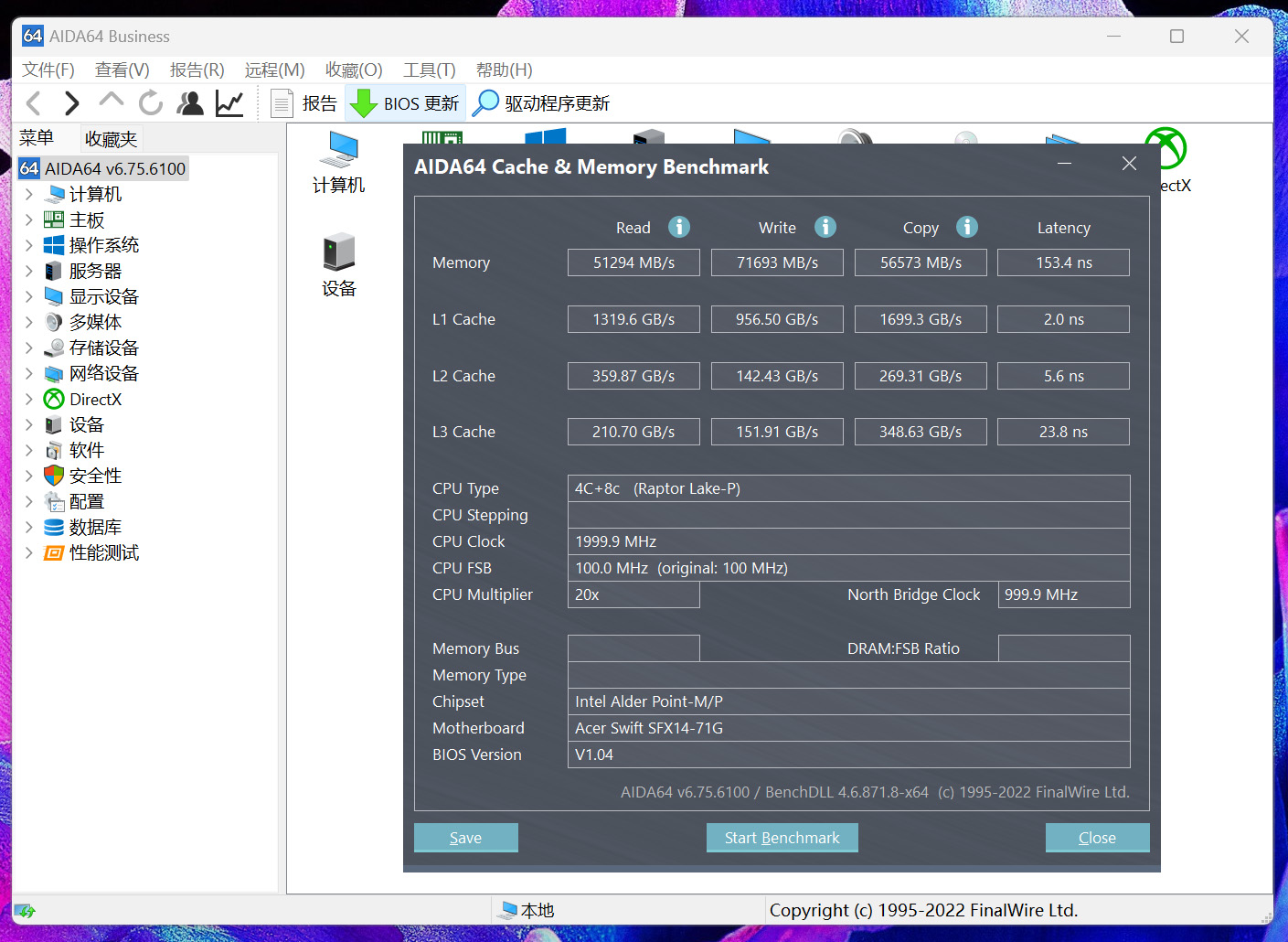Click BIOS 更新 in the toolbar
The image size is (1288, 942).
(x=406, y=103)
